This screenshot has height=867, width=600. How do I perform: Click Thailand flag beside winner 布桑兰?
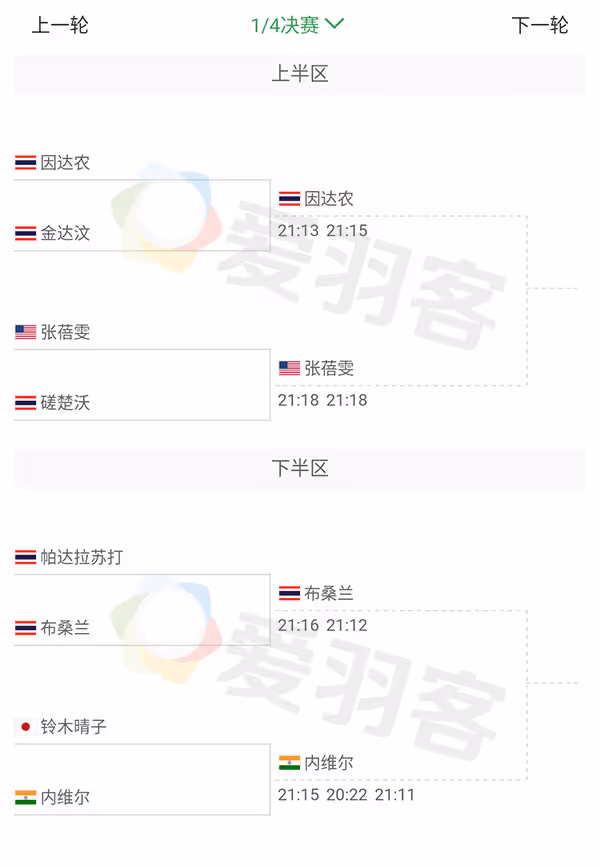point(289,593)
